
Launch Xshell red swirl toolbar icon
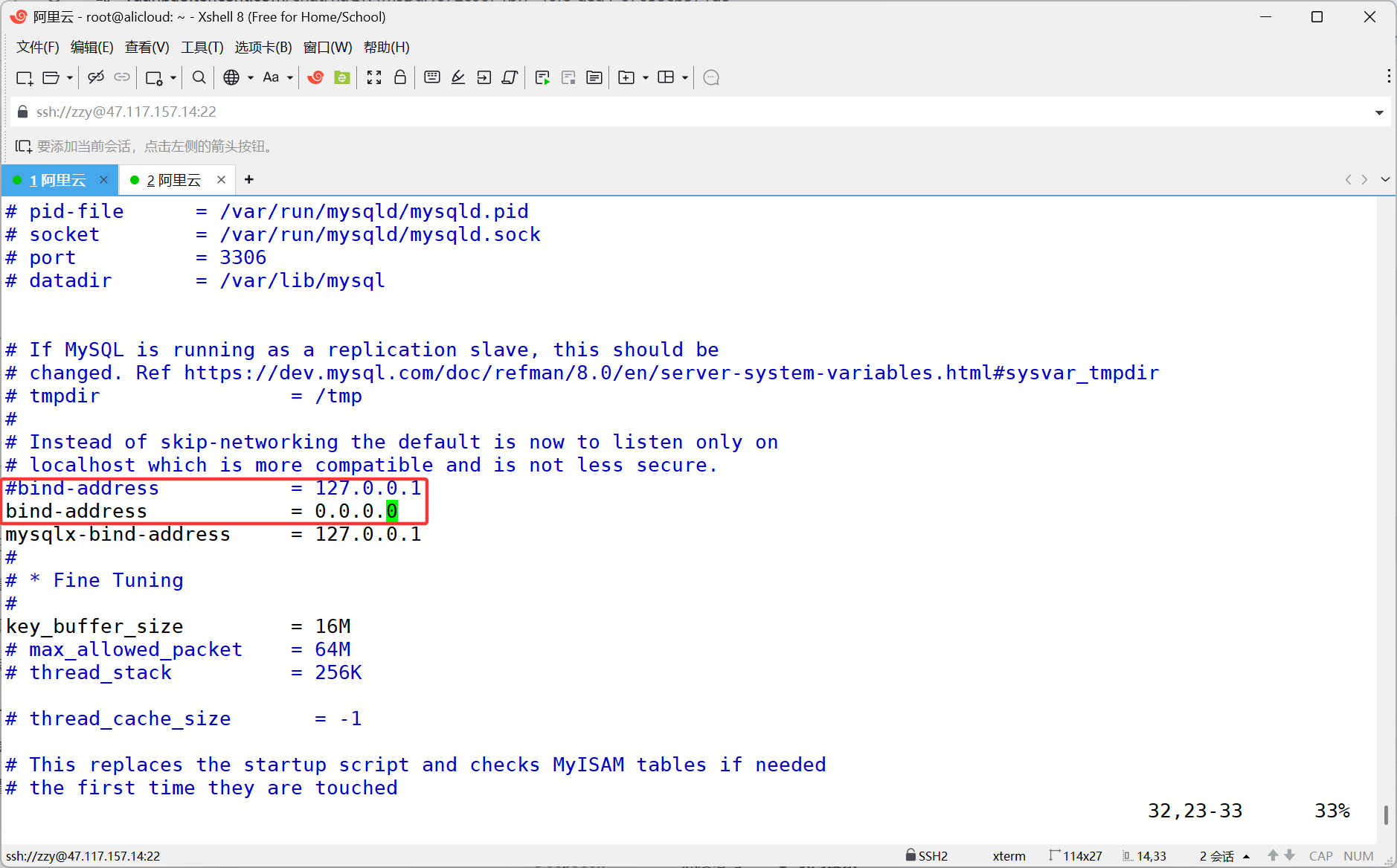pyautogui.click(x=315, y=77)
